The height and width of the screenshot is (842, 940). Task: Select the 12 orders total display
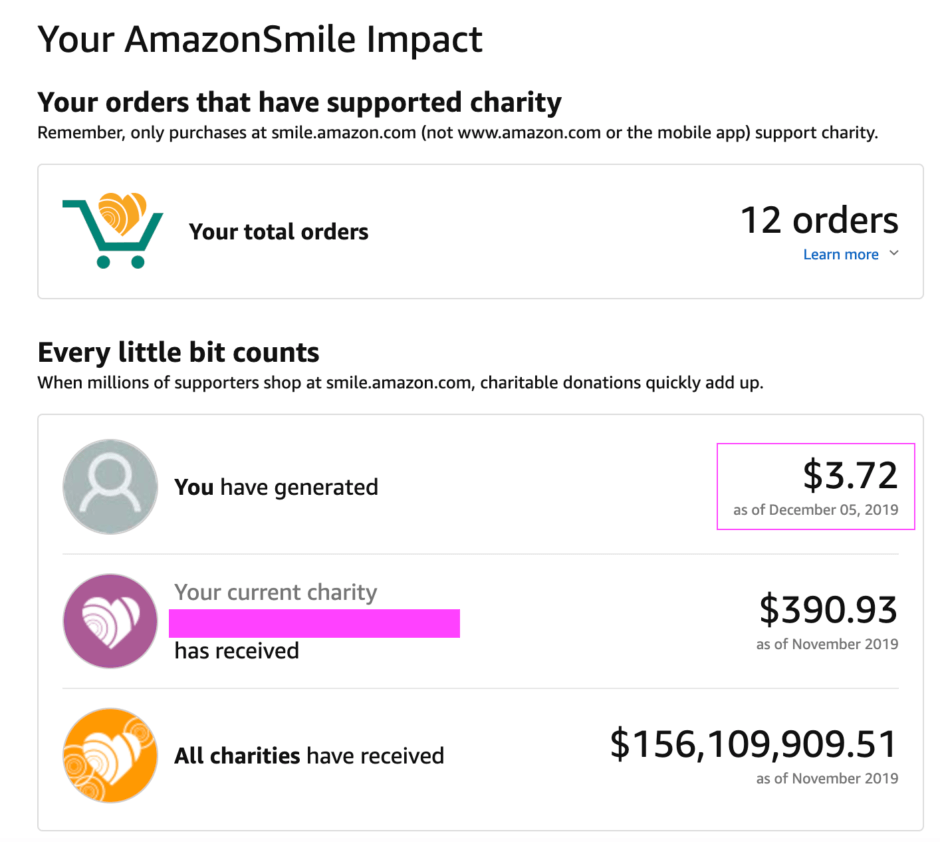coord(818,220)
